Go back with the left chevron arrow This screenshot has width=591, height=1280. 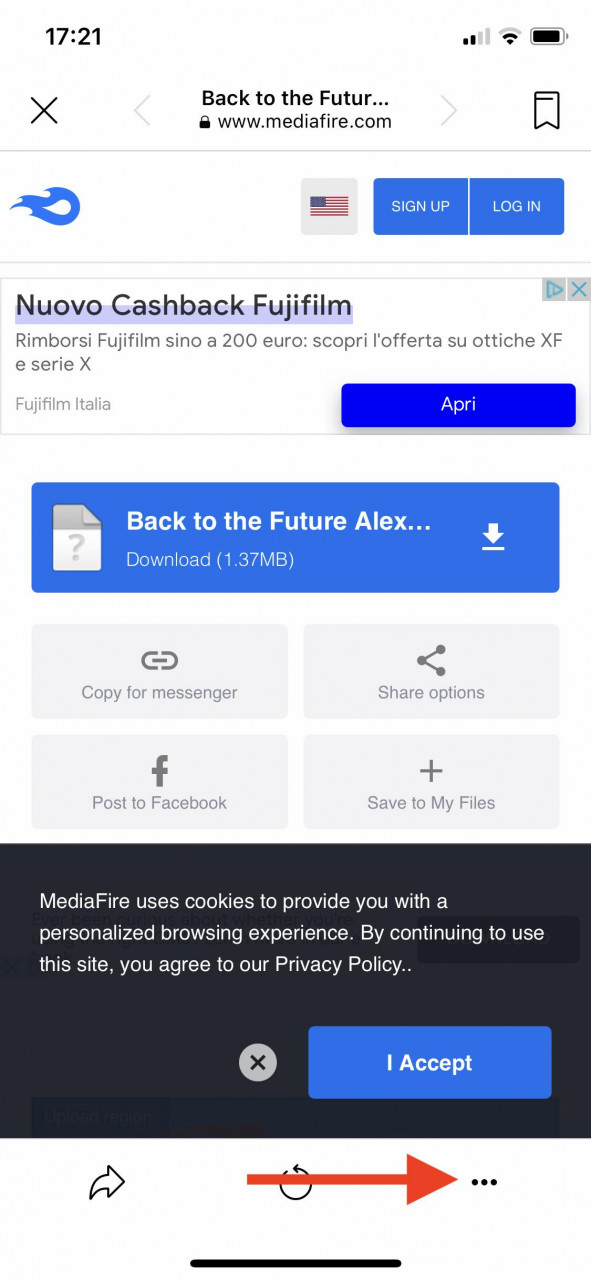[x=142, y=110]
